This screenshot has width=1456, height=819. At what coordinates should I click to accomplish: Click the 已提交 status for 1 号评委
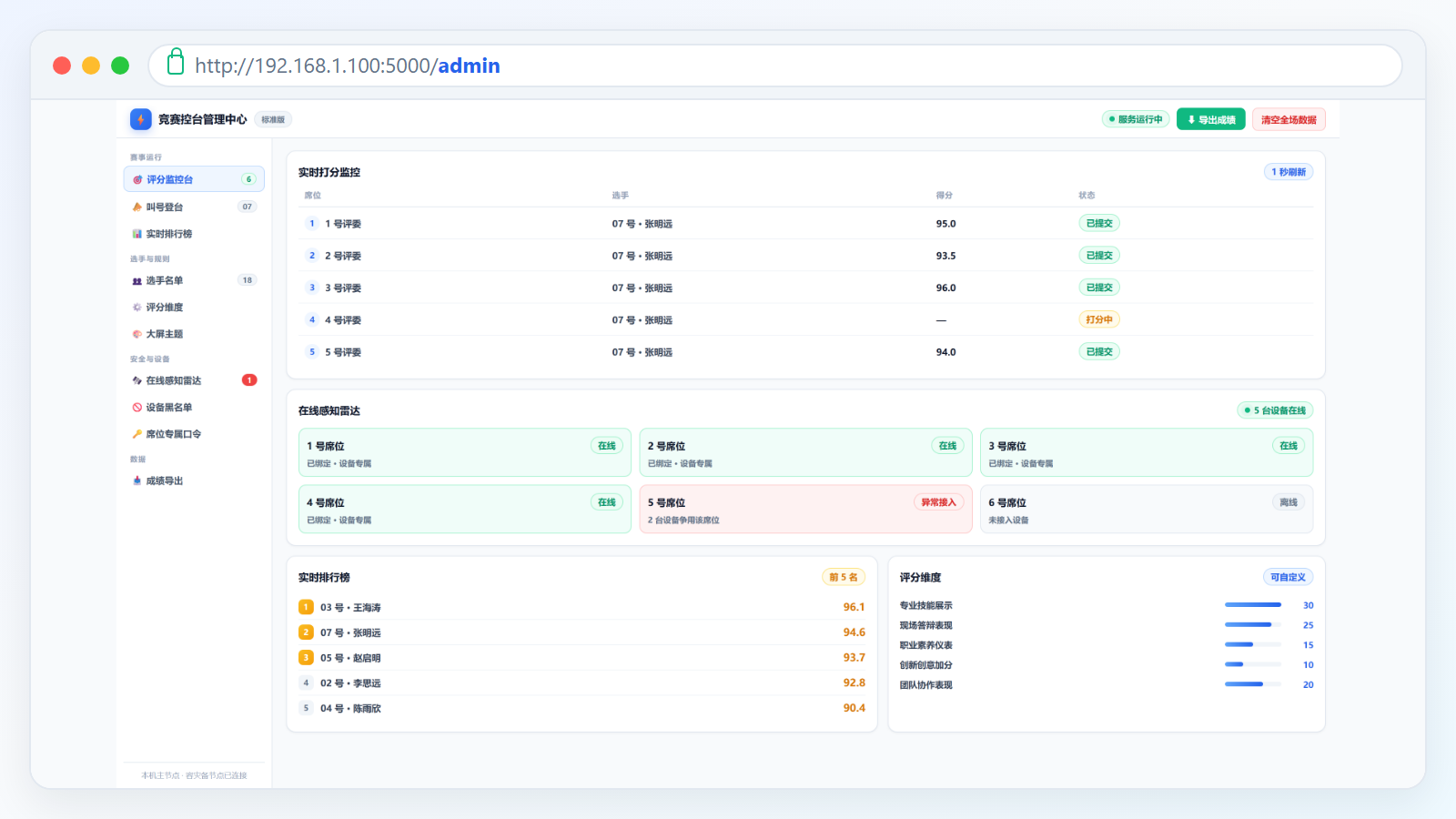coord(1099,223)
